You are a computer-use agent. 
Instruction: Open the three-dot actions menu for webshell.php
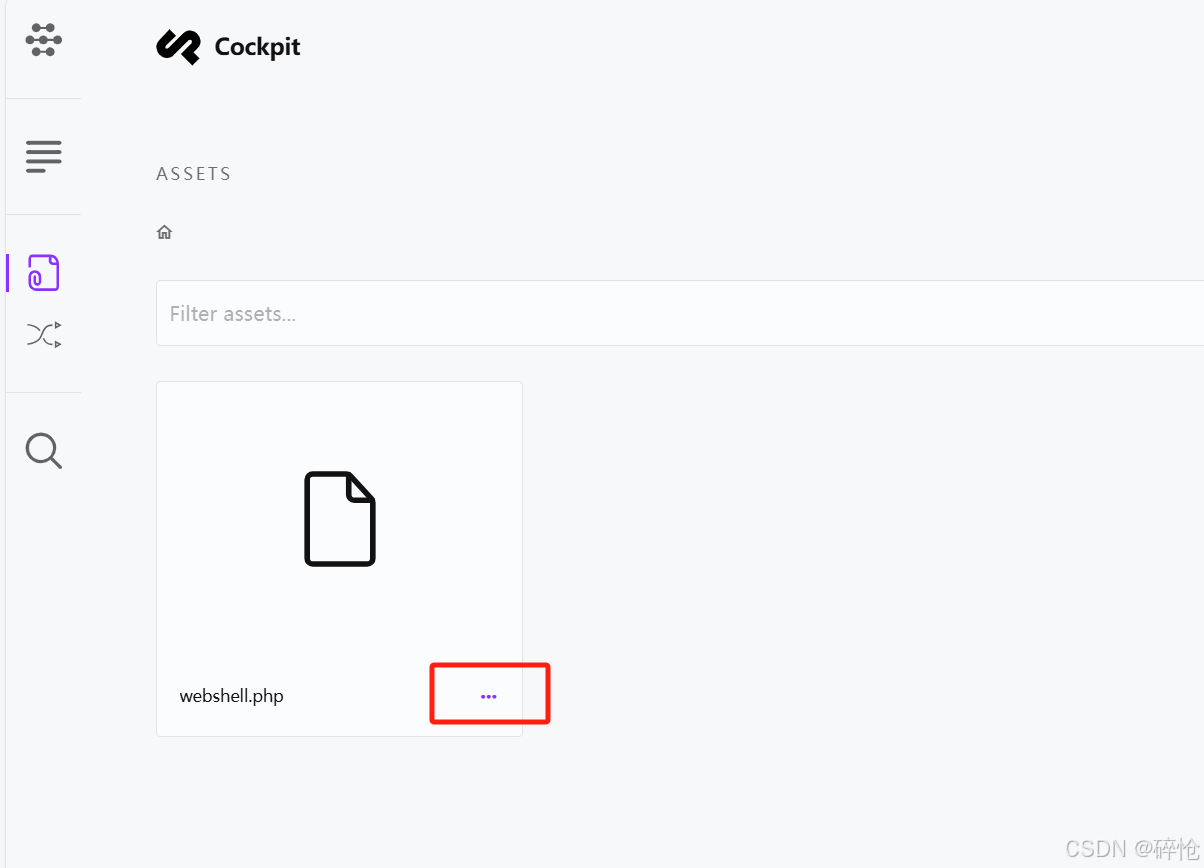(489, 693)
